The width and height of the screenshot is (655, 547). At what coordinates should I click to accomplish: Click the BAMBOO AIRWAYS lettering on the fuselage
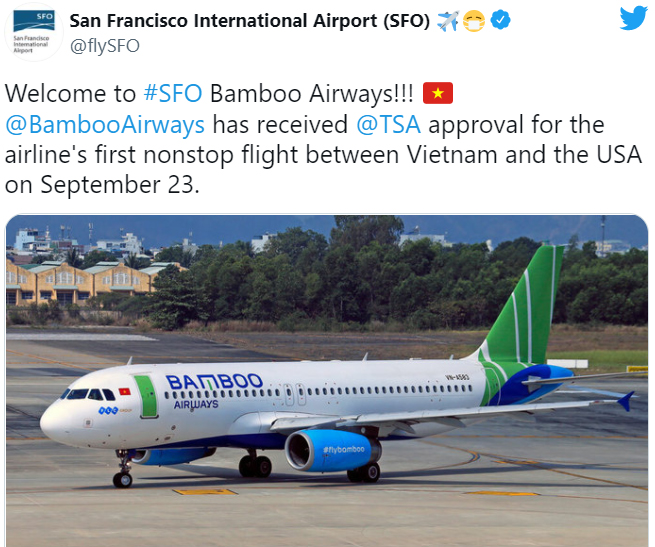[x=214, y=389]
